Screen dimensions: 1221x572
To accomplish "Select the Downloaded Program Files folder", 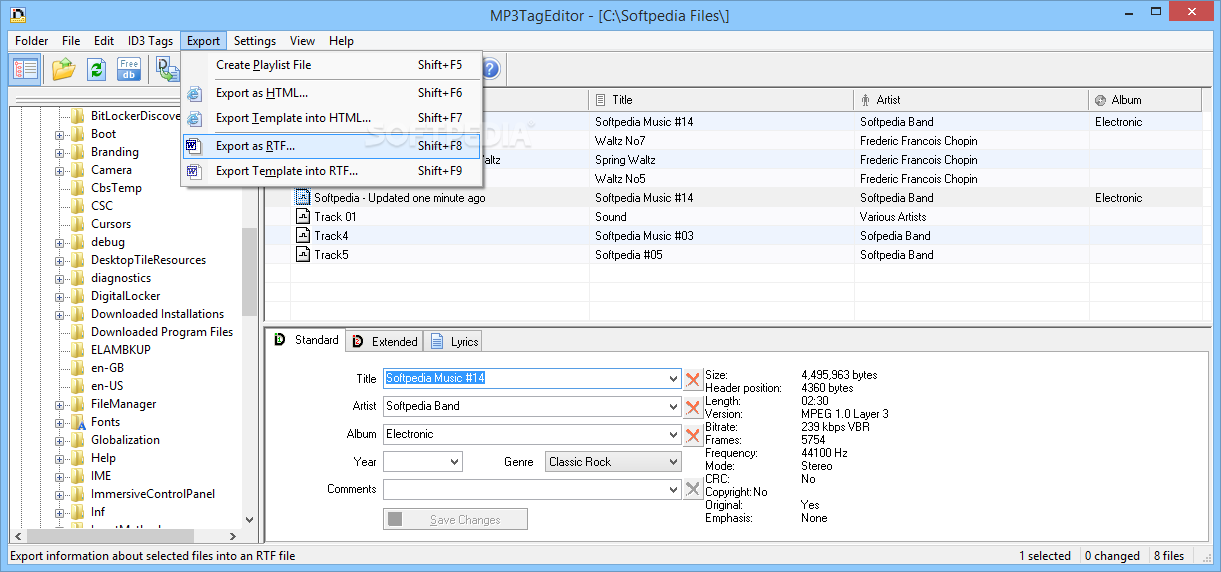I will coord(162,332).
